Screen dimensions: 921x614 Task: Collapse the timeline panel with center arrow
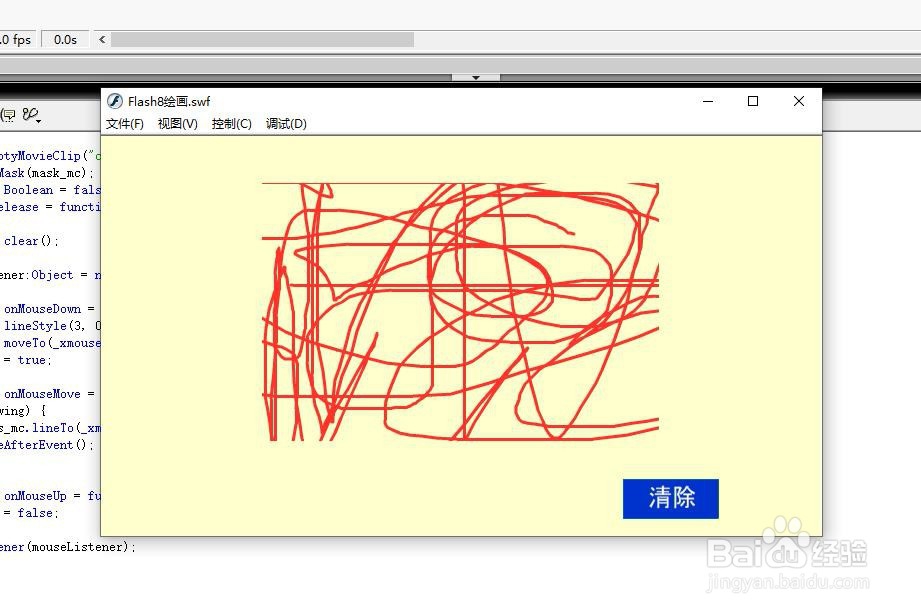point(476,78)
